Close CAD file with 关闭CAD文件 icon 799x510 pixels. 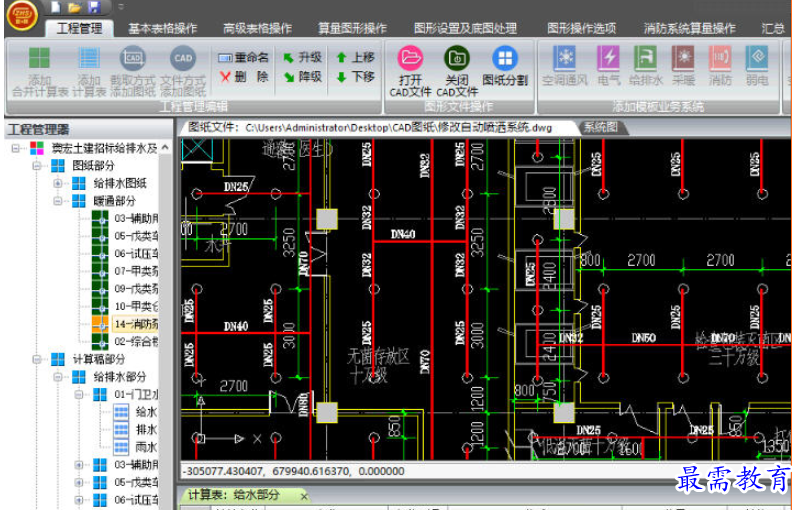pyautogui.click(x=457, y=58)
